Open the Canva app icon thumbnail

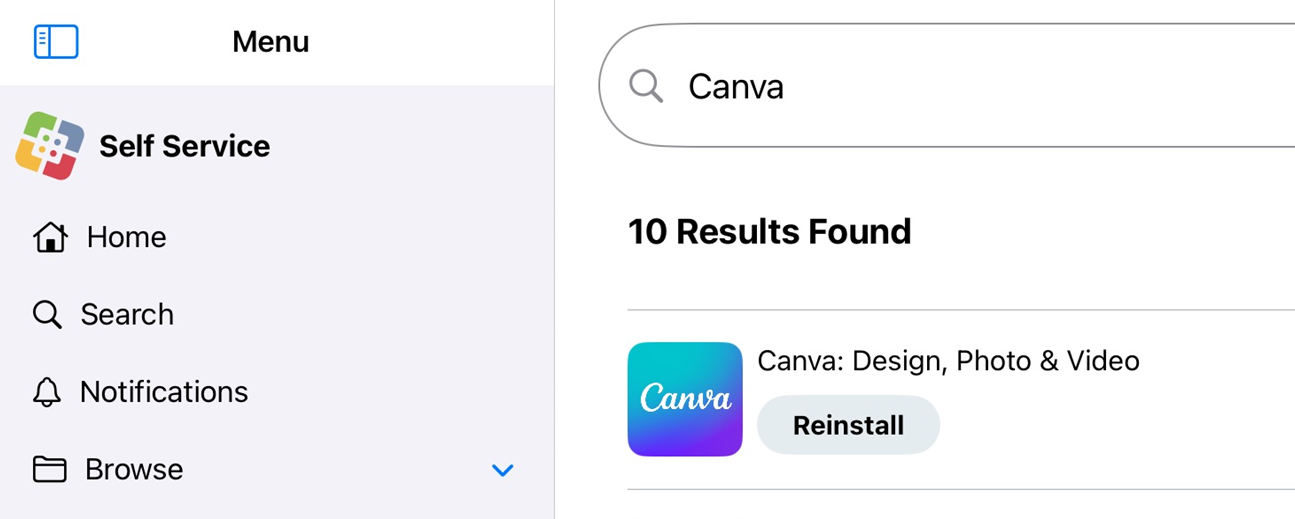(685, 399)
